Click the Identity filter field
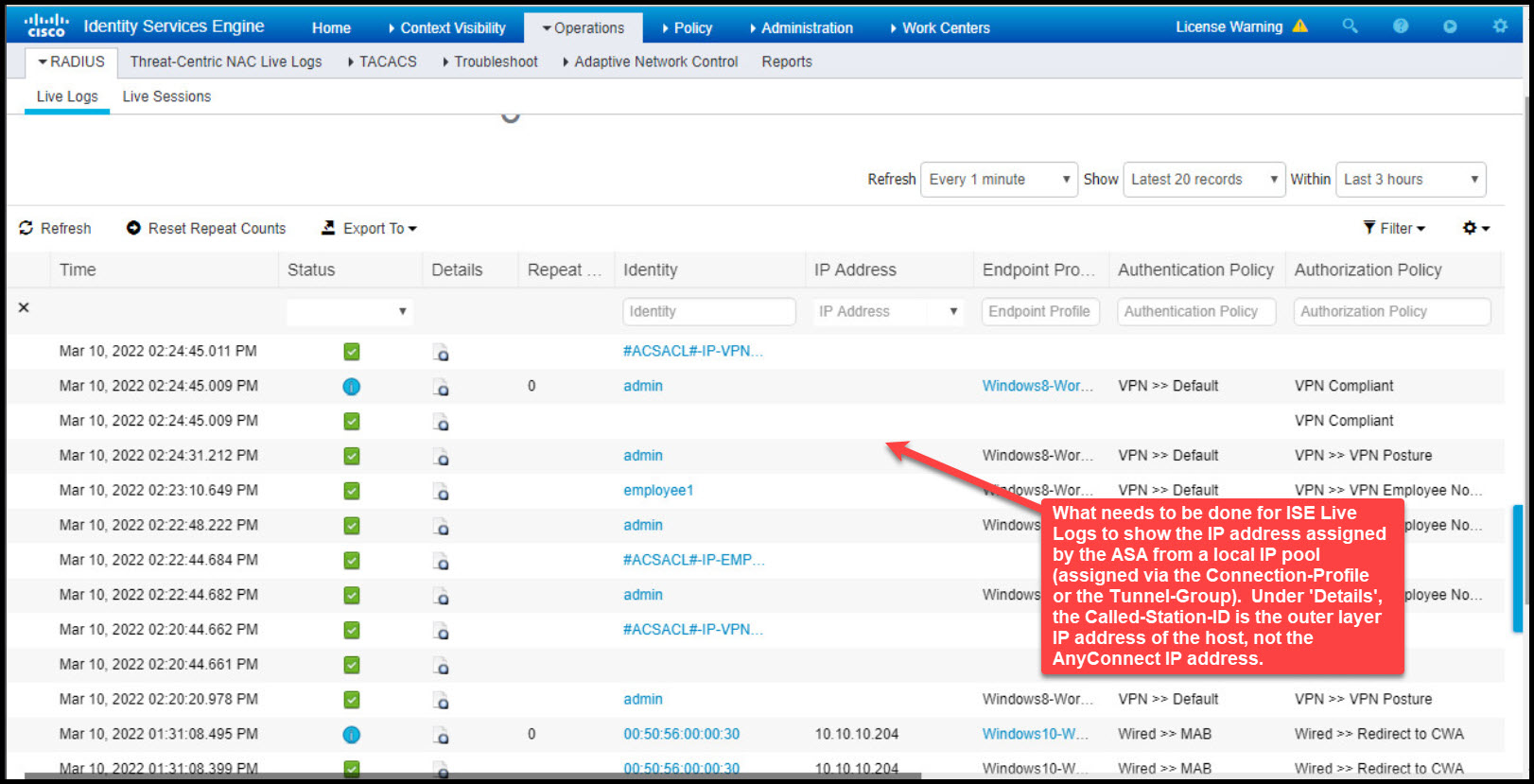The height and width of the screenshot is (784, 1534). click(x=709, y=311)
